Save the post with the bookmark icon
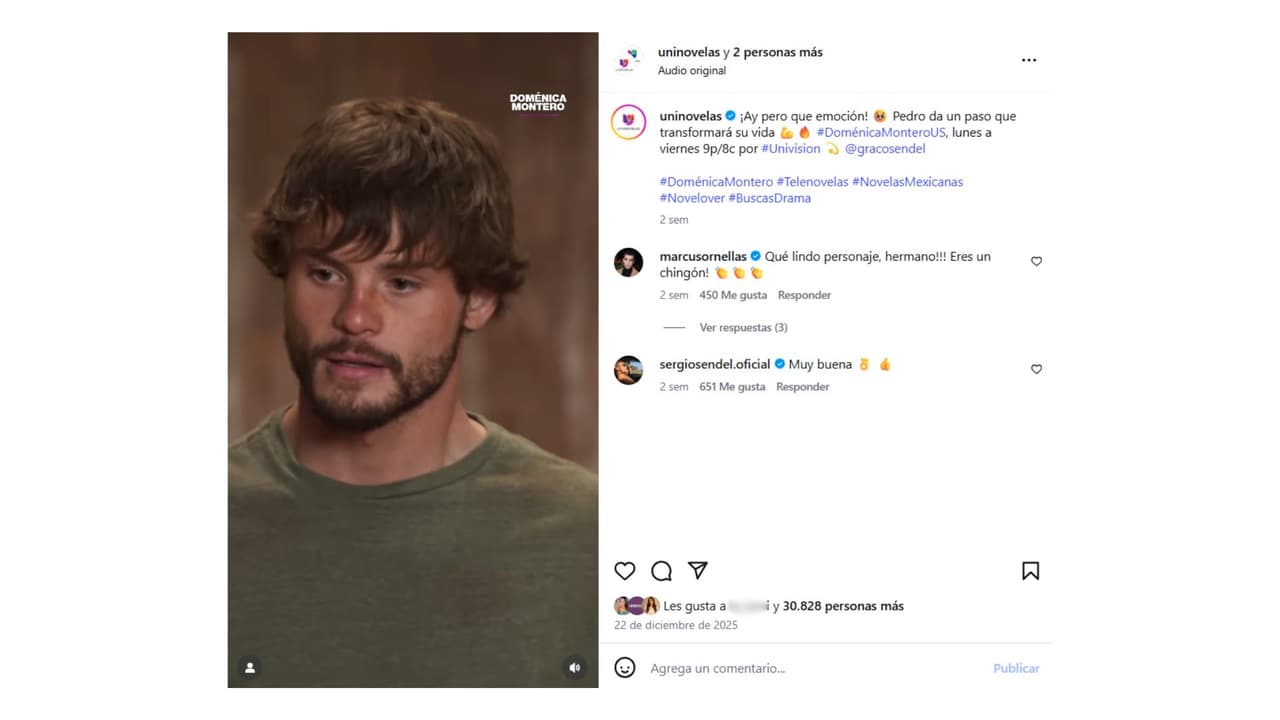 point(1030,570)
